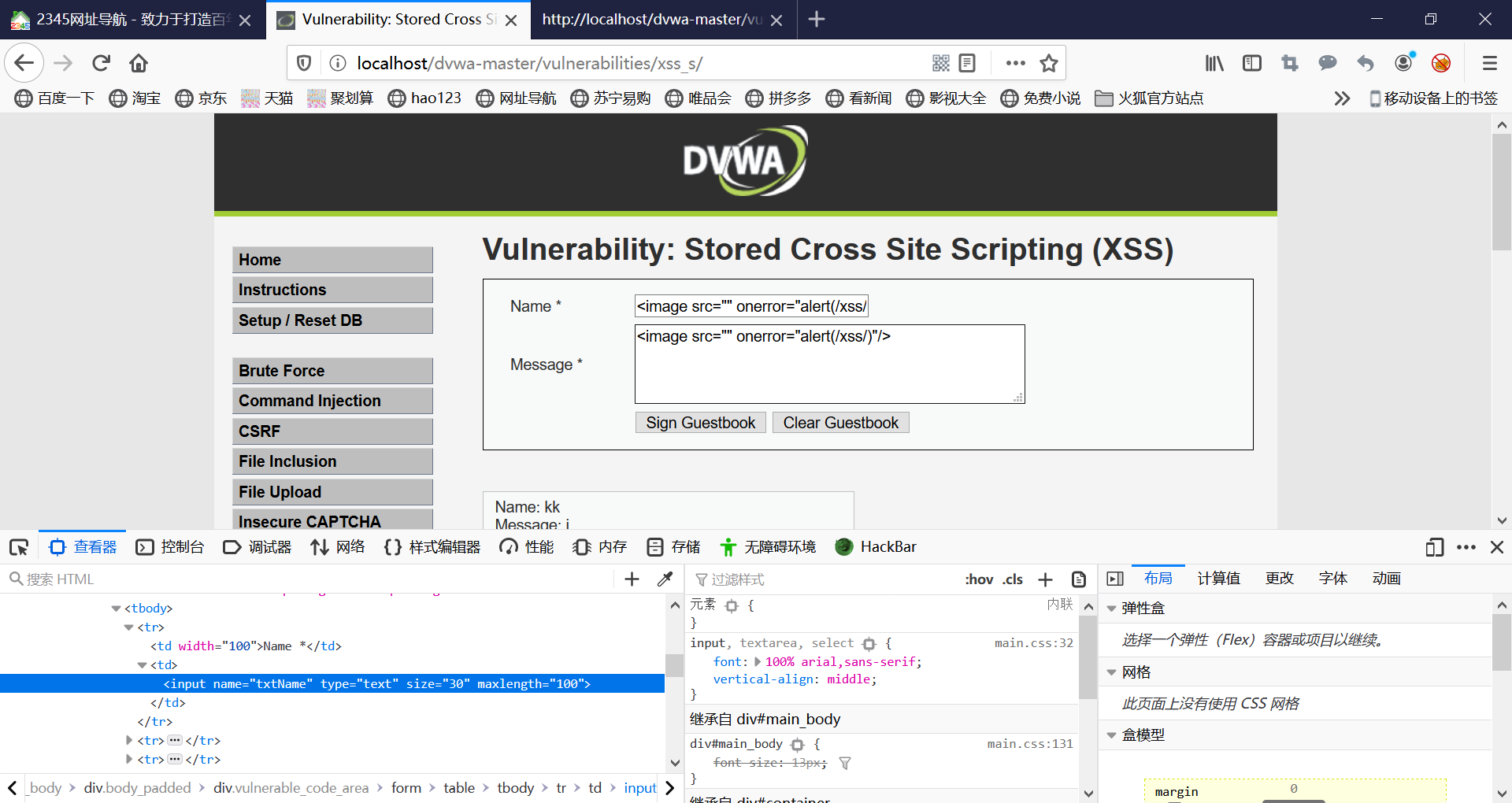The image size is (1512, 803).
Task: Toggle print media simulation icon
Action: [x=1079, y=579]
